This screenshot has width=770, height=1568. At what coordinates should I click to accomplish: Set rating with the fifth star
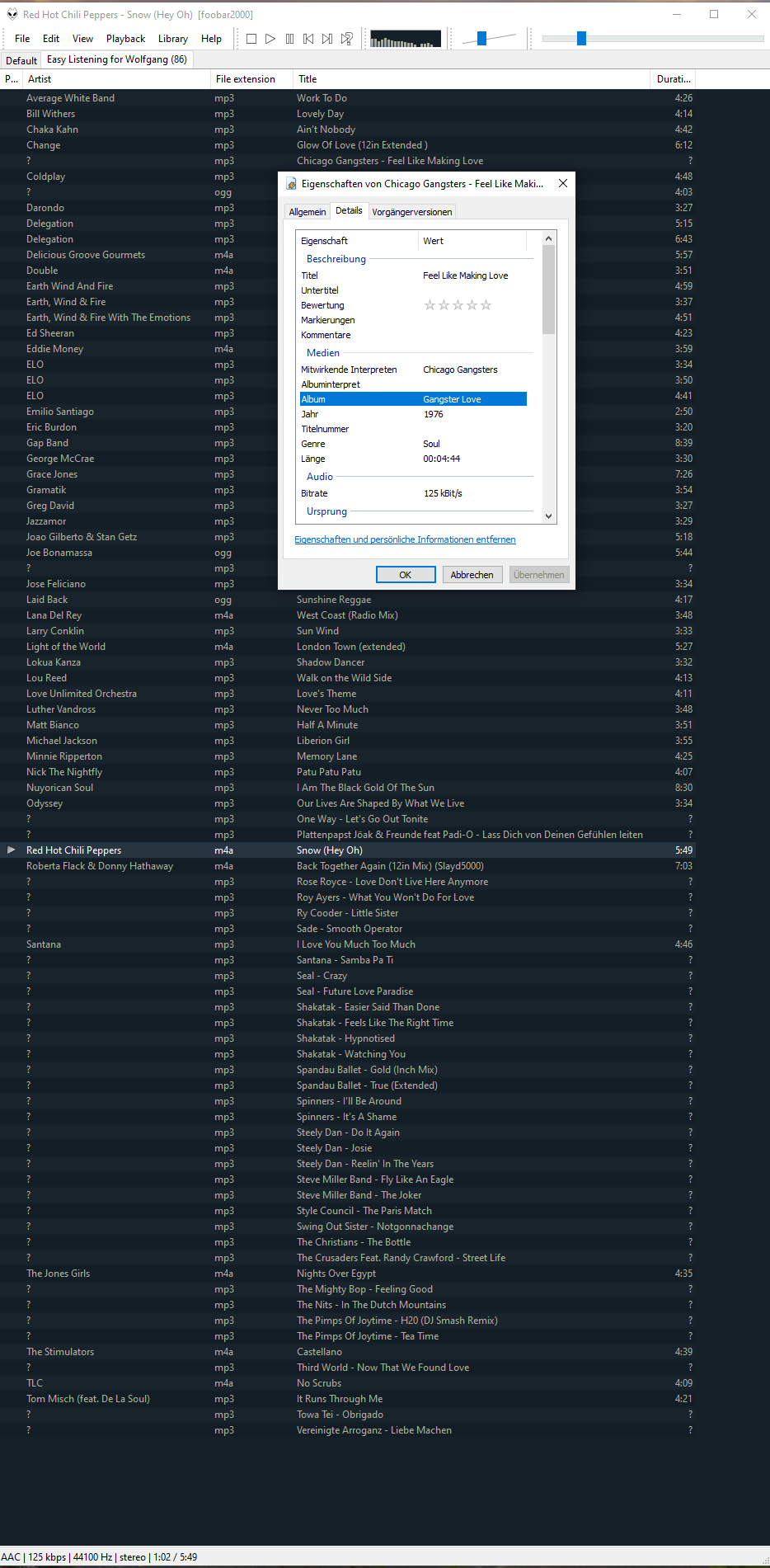point(486,305)
